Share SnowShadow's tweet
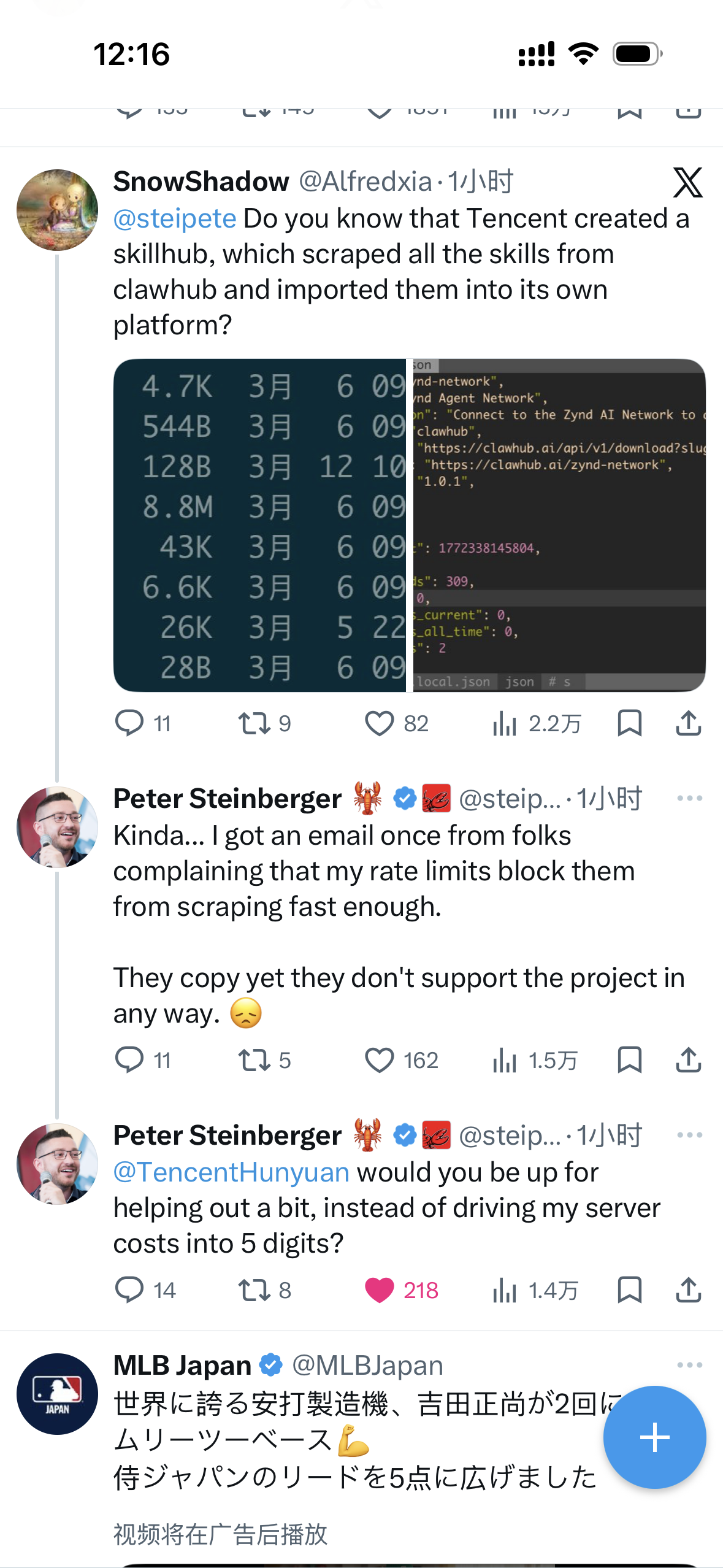Viewport: 723px width, 1568px height. [688, 723]
